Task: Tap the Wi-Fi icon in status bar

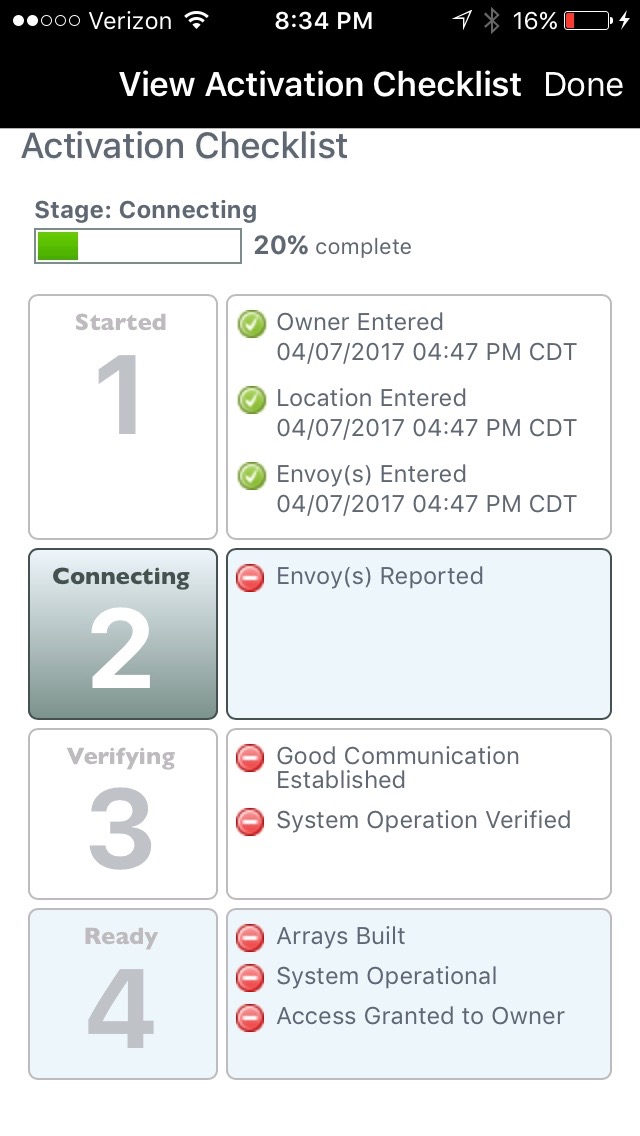Action: [x=197, y=20]
